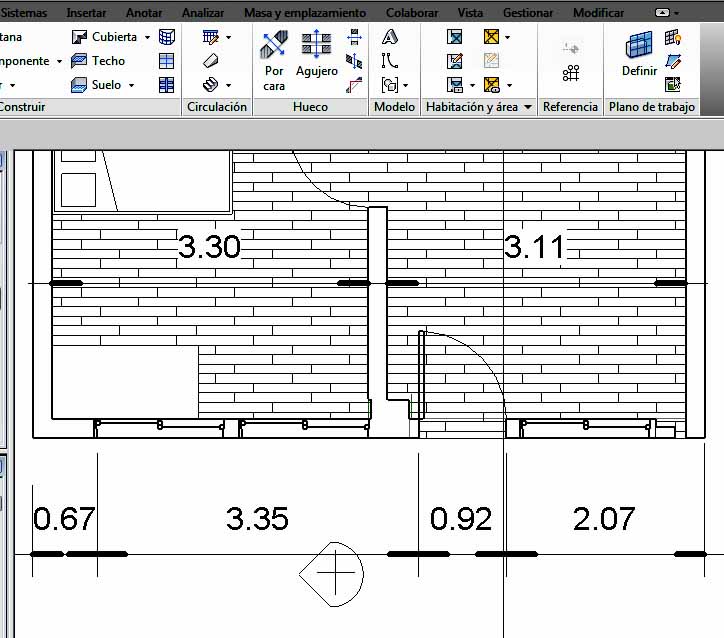Viewport: 724px width, 638px height.
Task: Choose the ramp tool in Circulación
Action: click(x=210, y=61)
